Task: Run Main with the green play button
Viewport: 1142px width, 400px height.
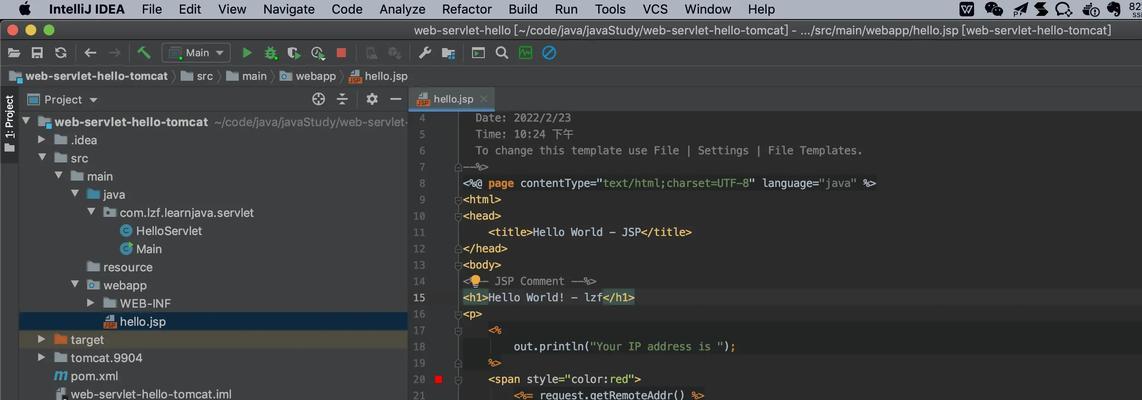Action: point(247,52)
